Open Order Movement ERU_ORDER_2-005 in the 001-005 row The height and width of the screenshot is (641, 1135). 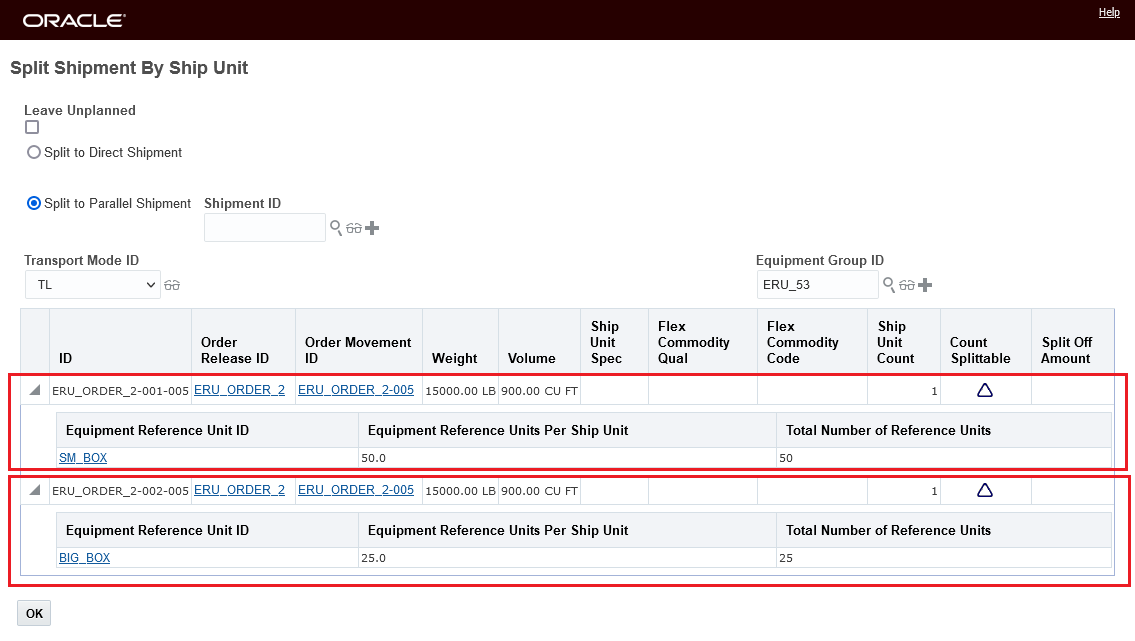point(356,390)
